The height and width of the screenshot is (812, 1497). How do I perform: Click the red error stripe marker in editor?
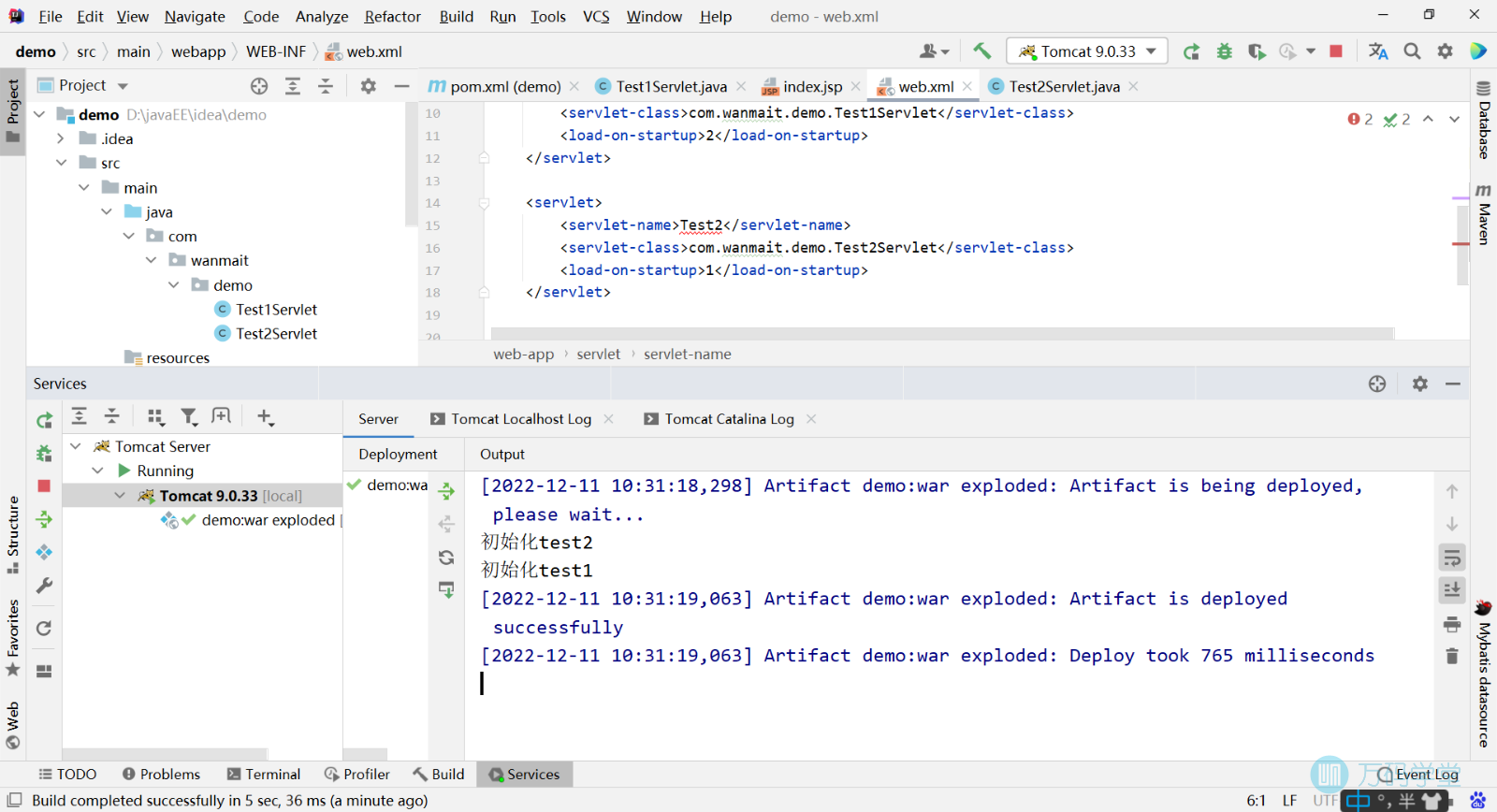coord(1461,243)
